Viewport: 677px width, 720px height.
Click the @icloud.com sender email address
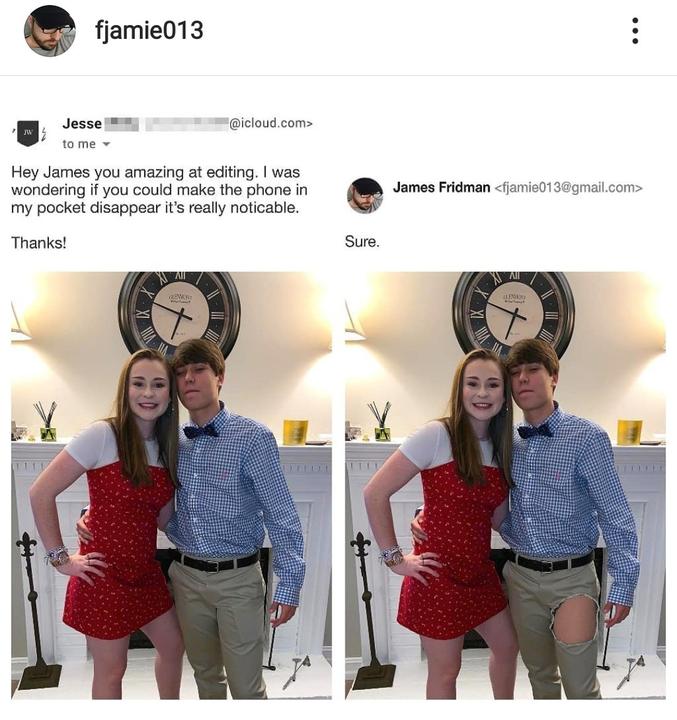[x=271, y=123]
